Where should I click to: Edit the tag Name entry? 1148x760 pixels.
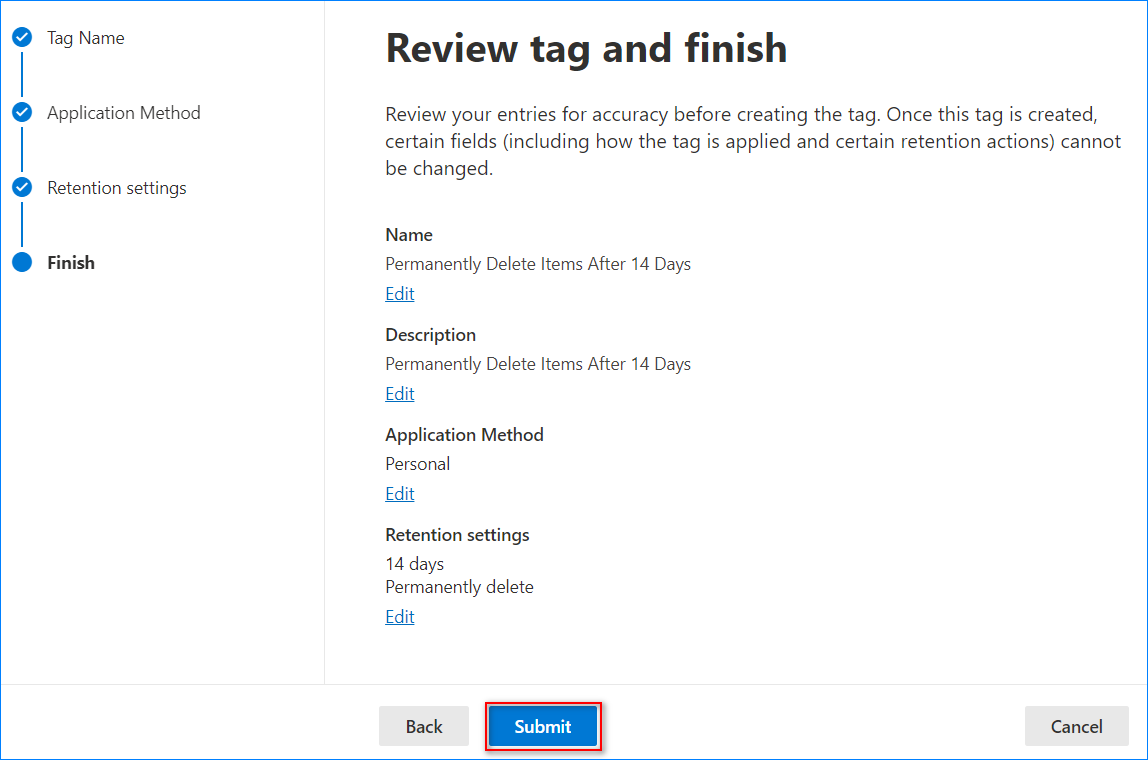[400, 294]
